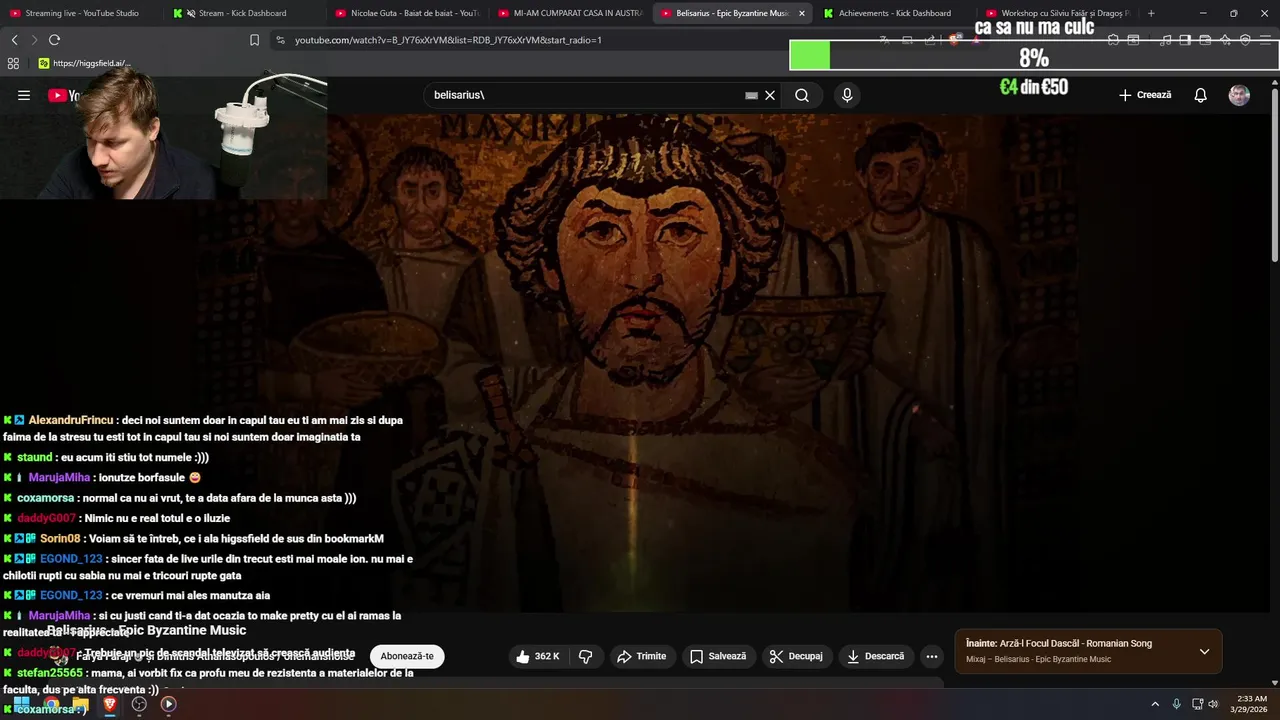Open taskbar microphone tray icon
1280x720 pixels.
point(1176,704)
